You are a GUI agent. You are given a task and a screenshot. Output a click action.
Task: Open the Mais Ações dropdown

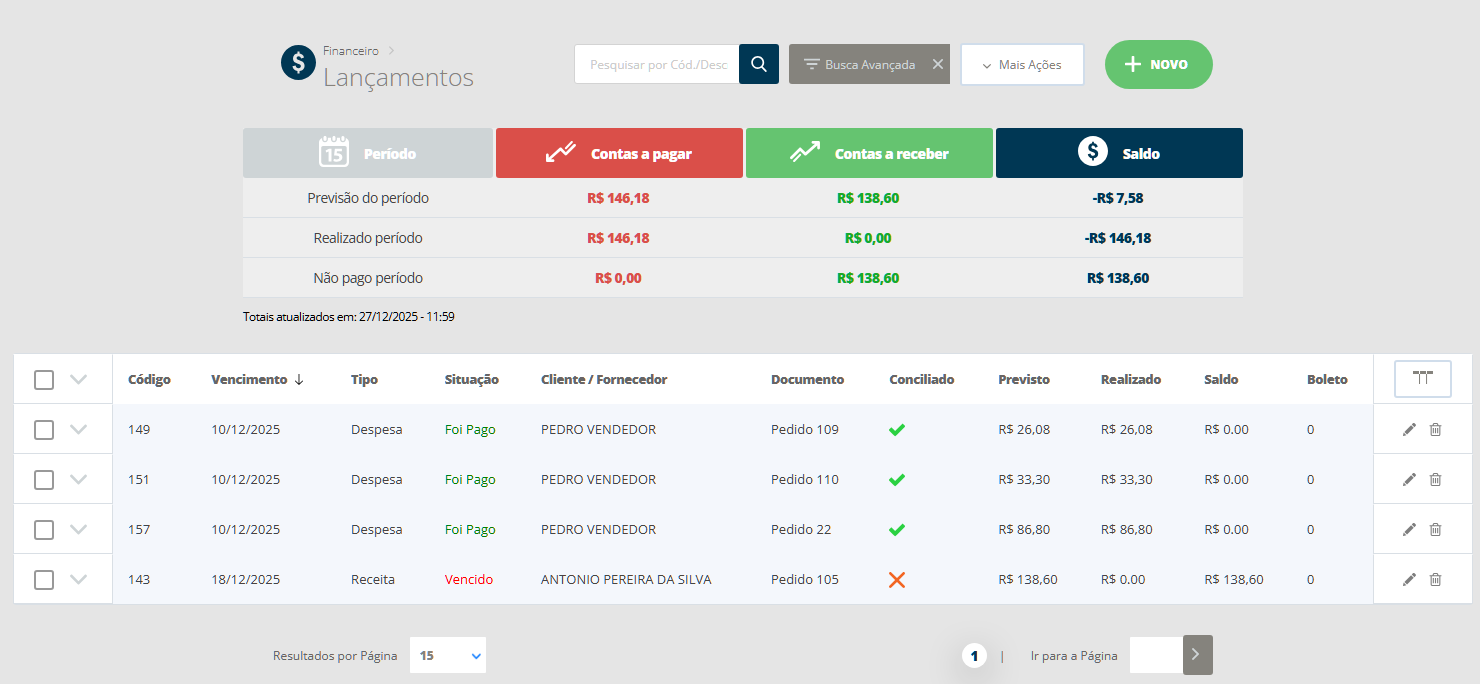[x=1022, y=64]
